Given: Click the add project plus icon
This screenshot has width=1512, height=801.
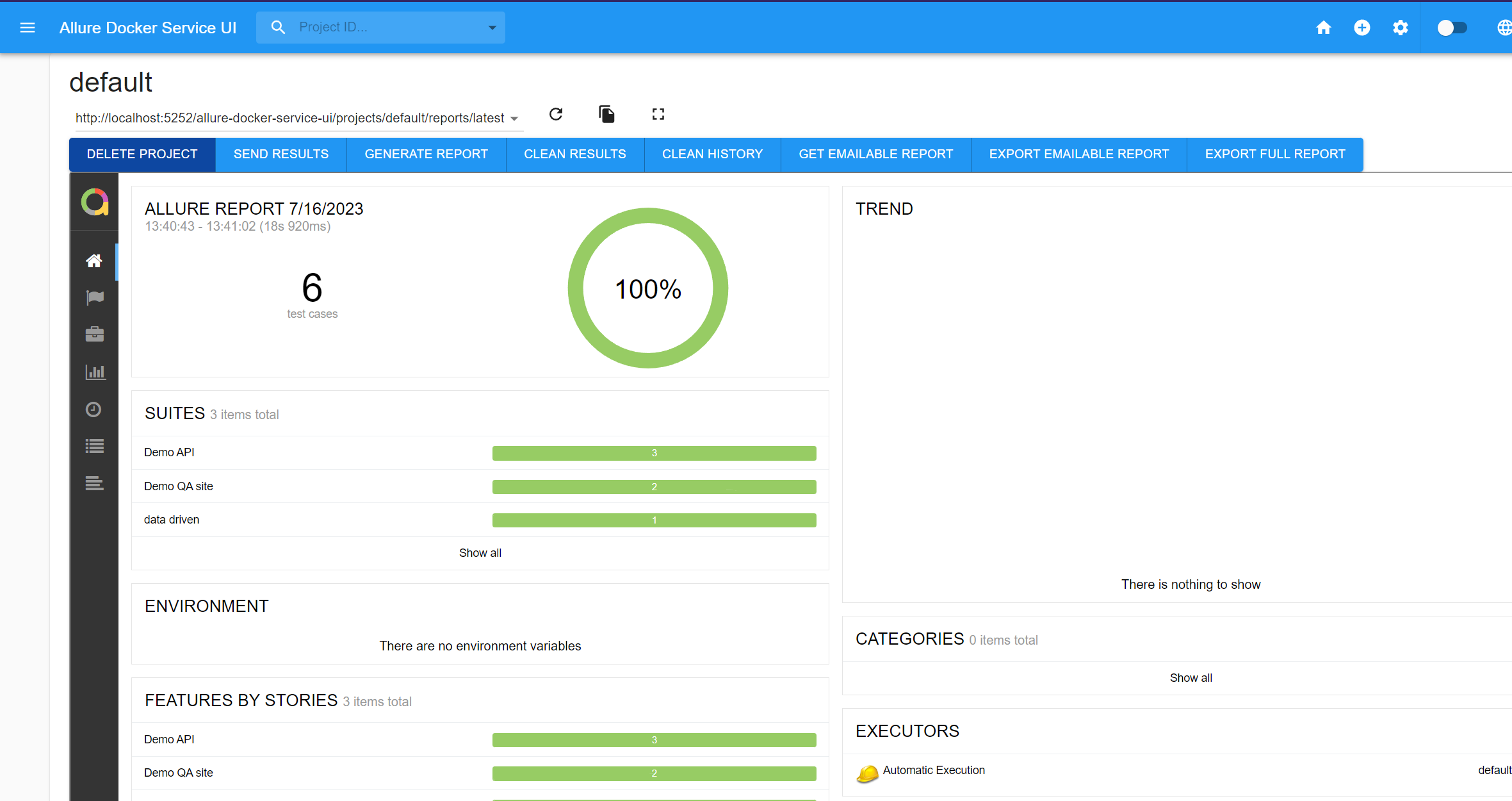Looking at the screenshot, I should (1362, 28).
